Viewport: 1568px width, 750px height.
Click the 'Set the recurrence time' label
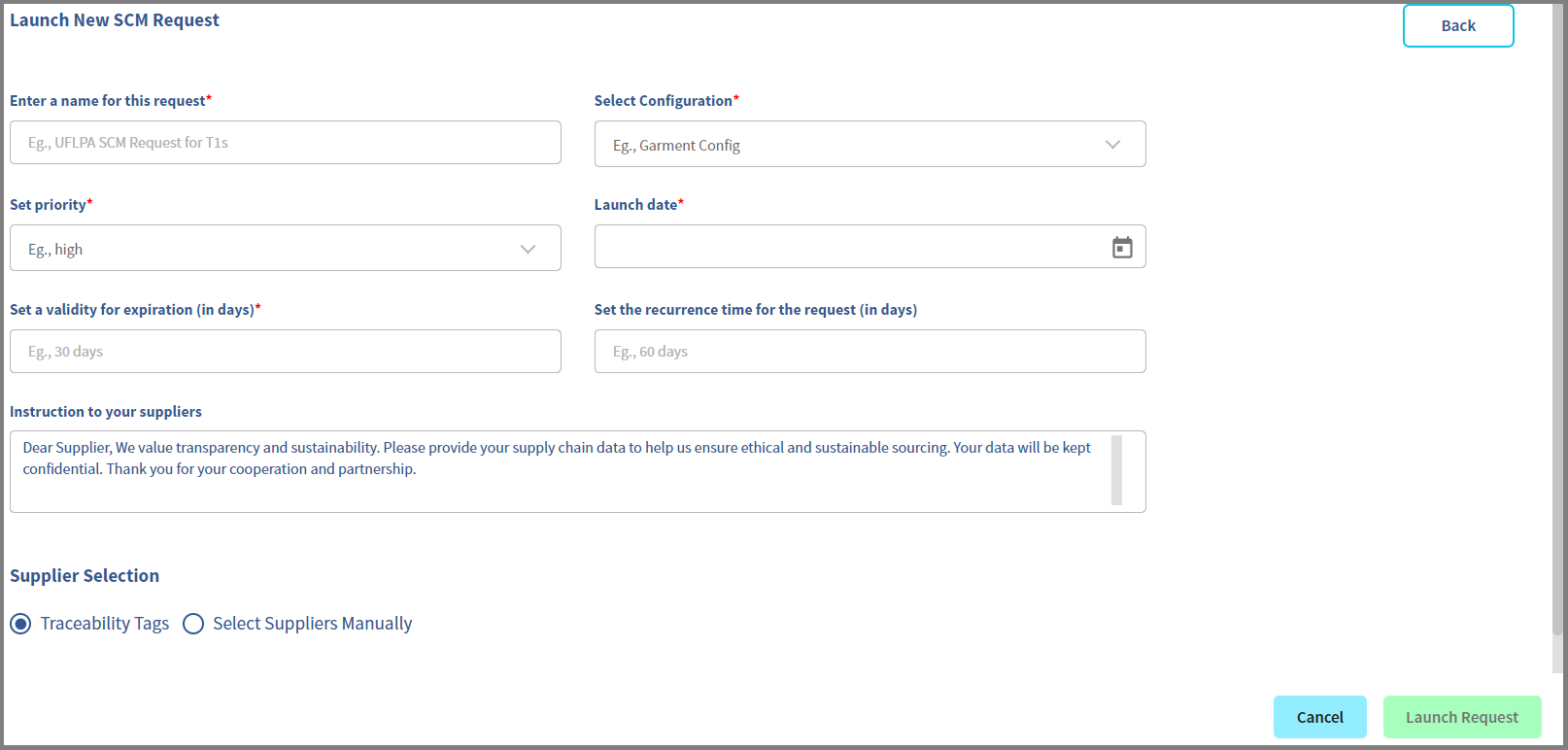coord(756,309)
